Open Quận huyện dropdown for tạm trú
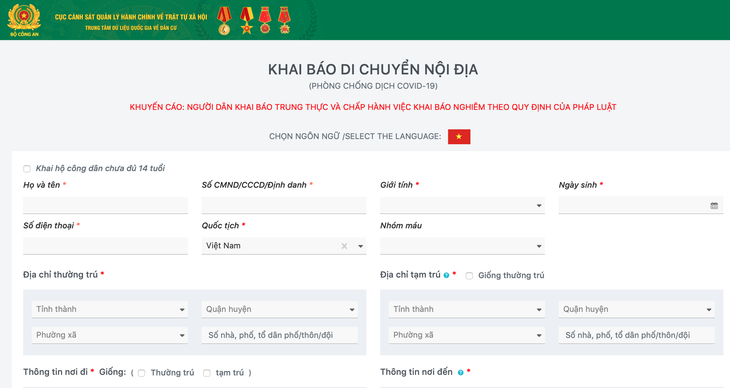Image resolution: width=730 pixels, height=388 pixels. (636, 309)
